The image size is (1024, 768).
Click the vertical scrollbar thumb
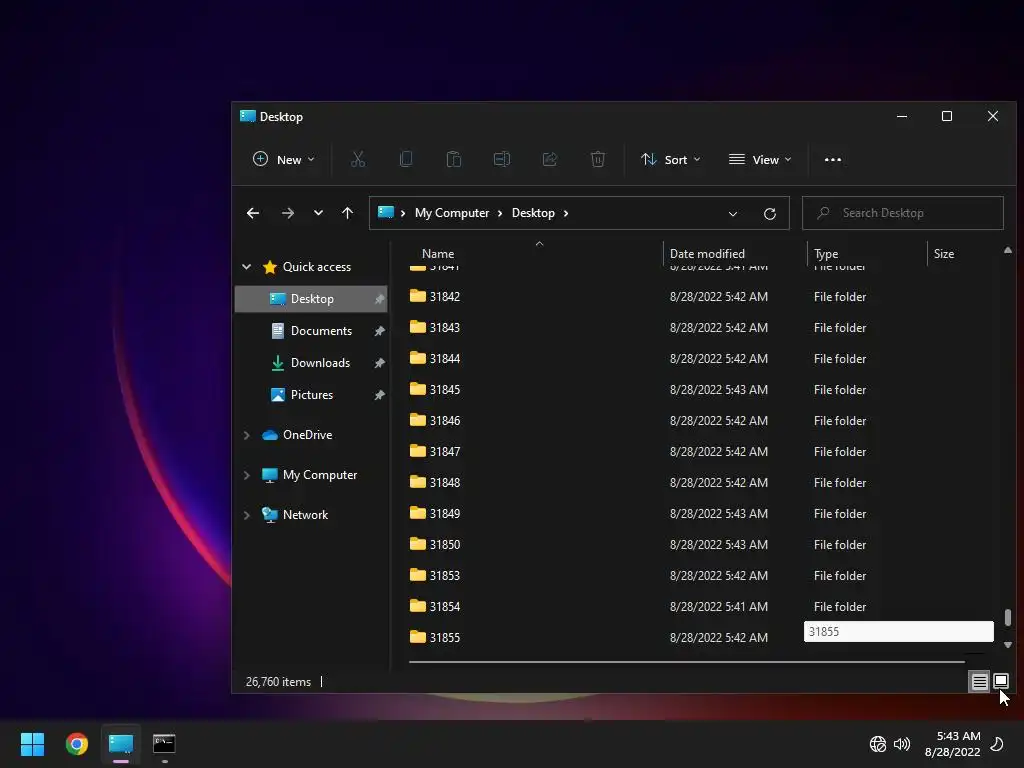tap(1008, 617)
